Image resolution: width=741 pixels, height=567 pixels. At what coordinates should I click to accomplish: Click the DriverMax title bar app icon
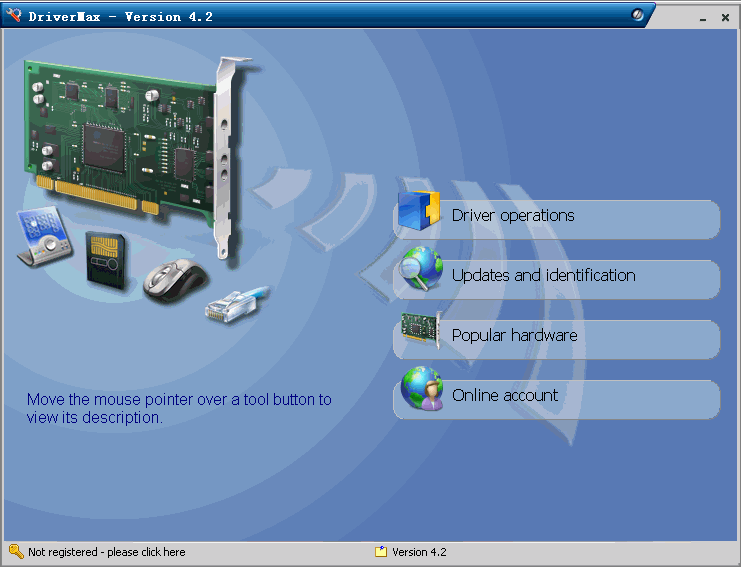tap(14, 15)
